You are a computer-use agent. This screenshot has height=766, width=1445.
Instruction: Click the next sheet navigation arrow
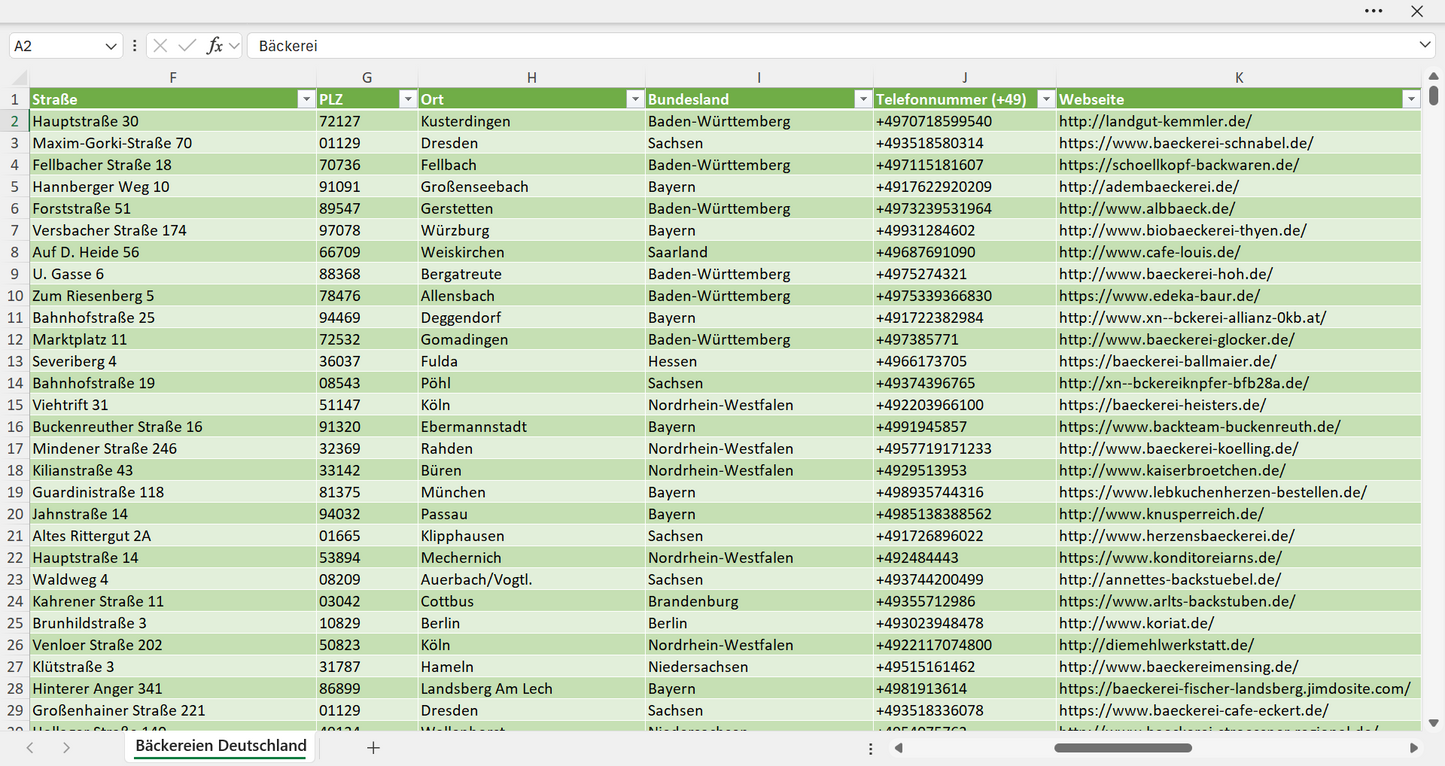[x=66, y=747]
